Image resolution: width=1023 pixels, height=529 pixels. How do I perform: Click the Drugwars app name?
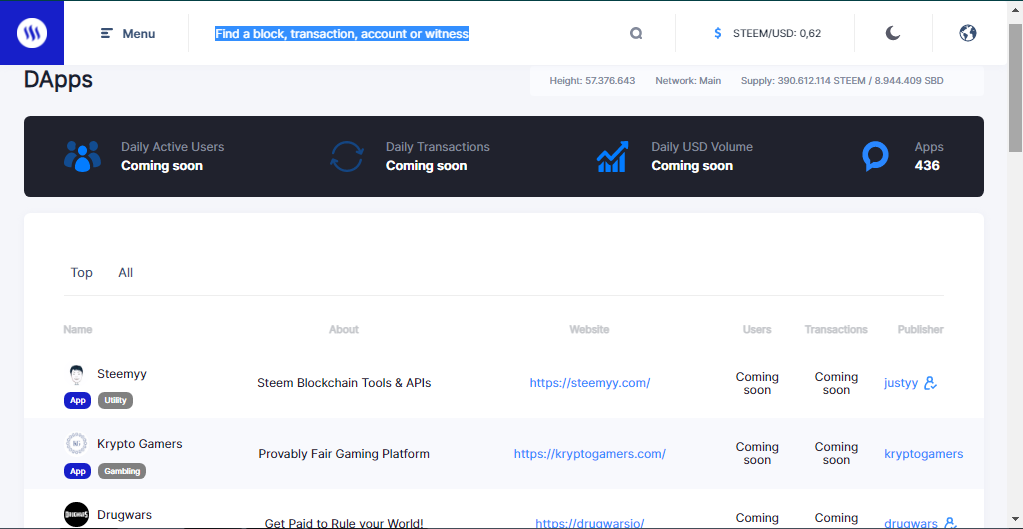coord(125,515)
